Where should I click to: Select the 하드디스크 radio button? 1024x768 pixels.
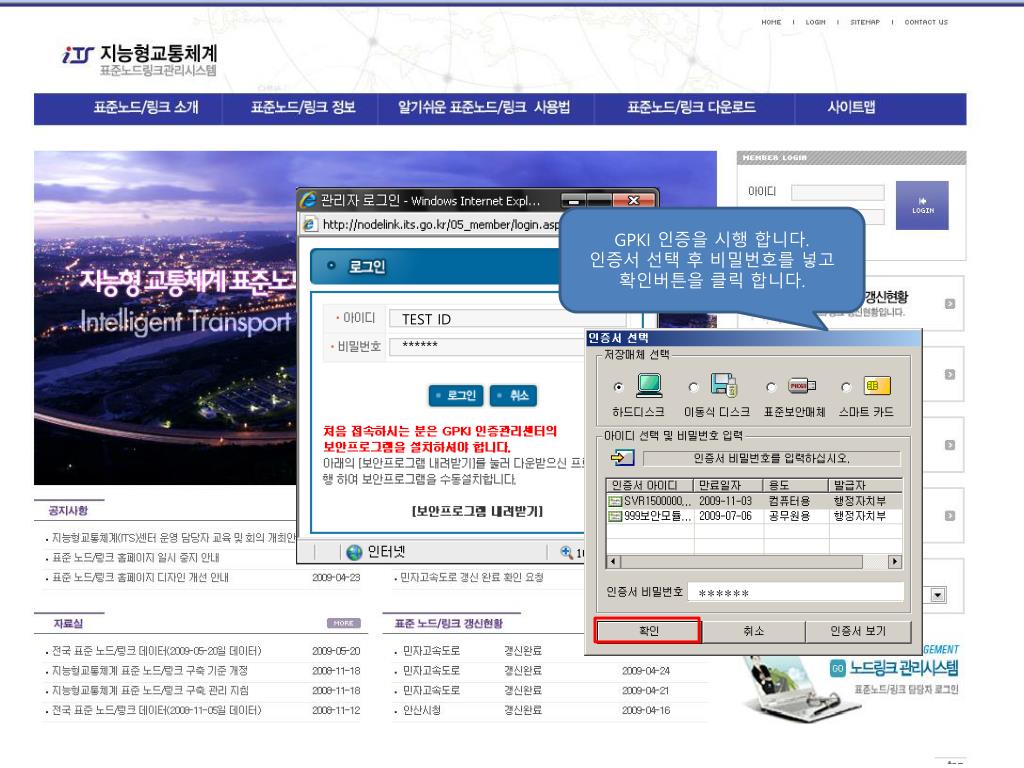pyautogui.click(x=618, y=384)
